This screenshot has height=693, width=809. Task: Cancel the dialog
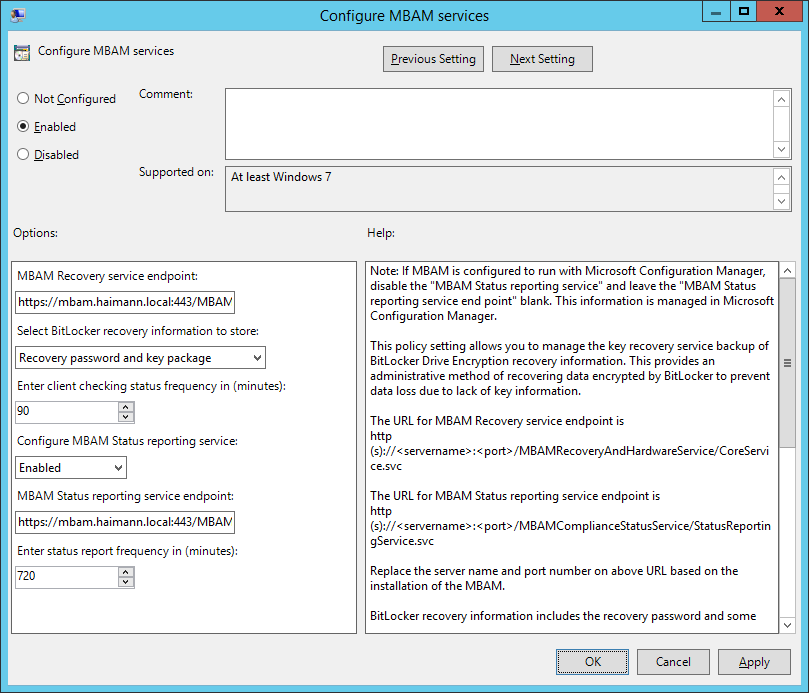(x=673, y=662)
